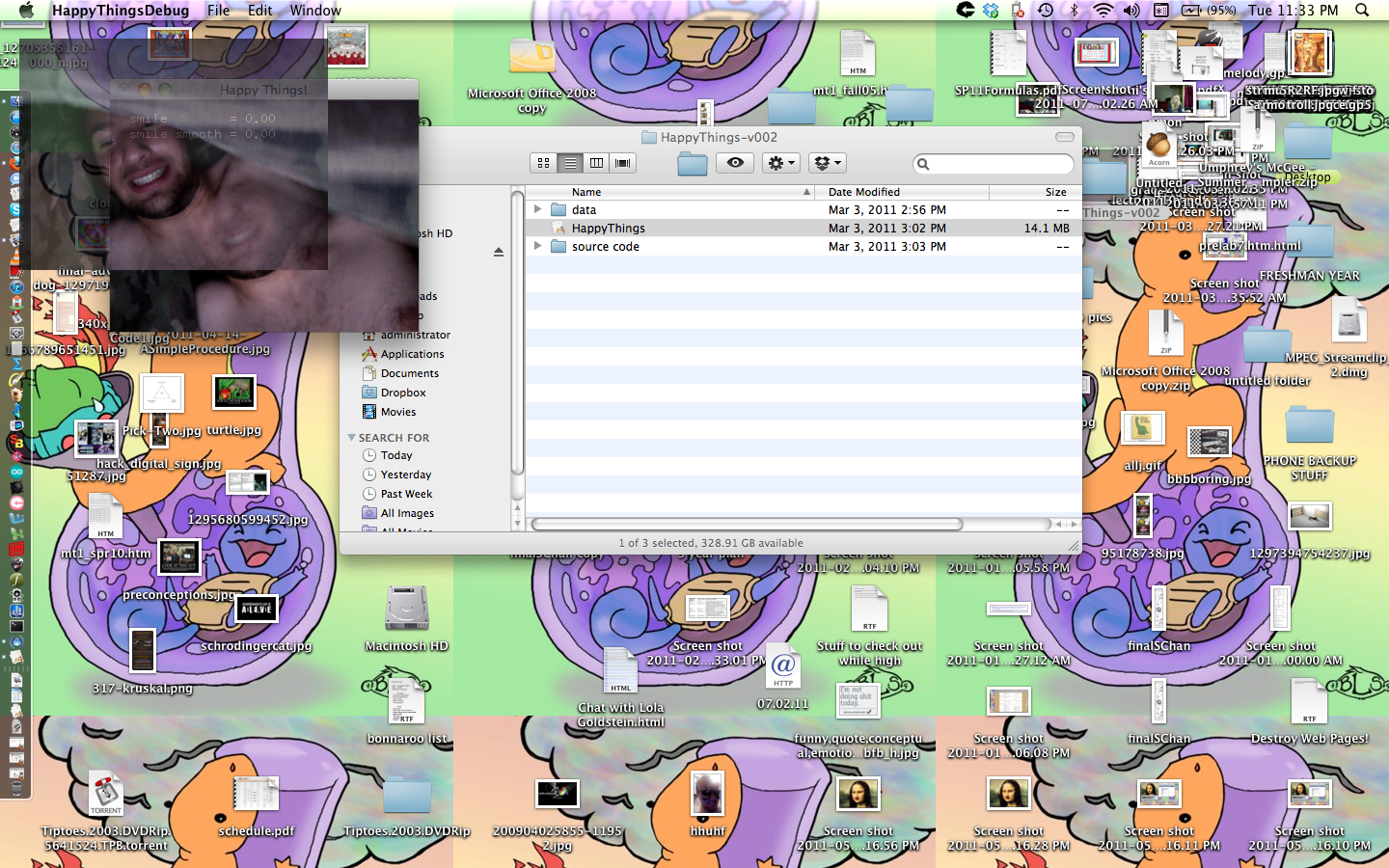Click the sidebar scroll down arrow
Screen dimensions: 1389x868
point(517,524)
